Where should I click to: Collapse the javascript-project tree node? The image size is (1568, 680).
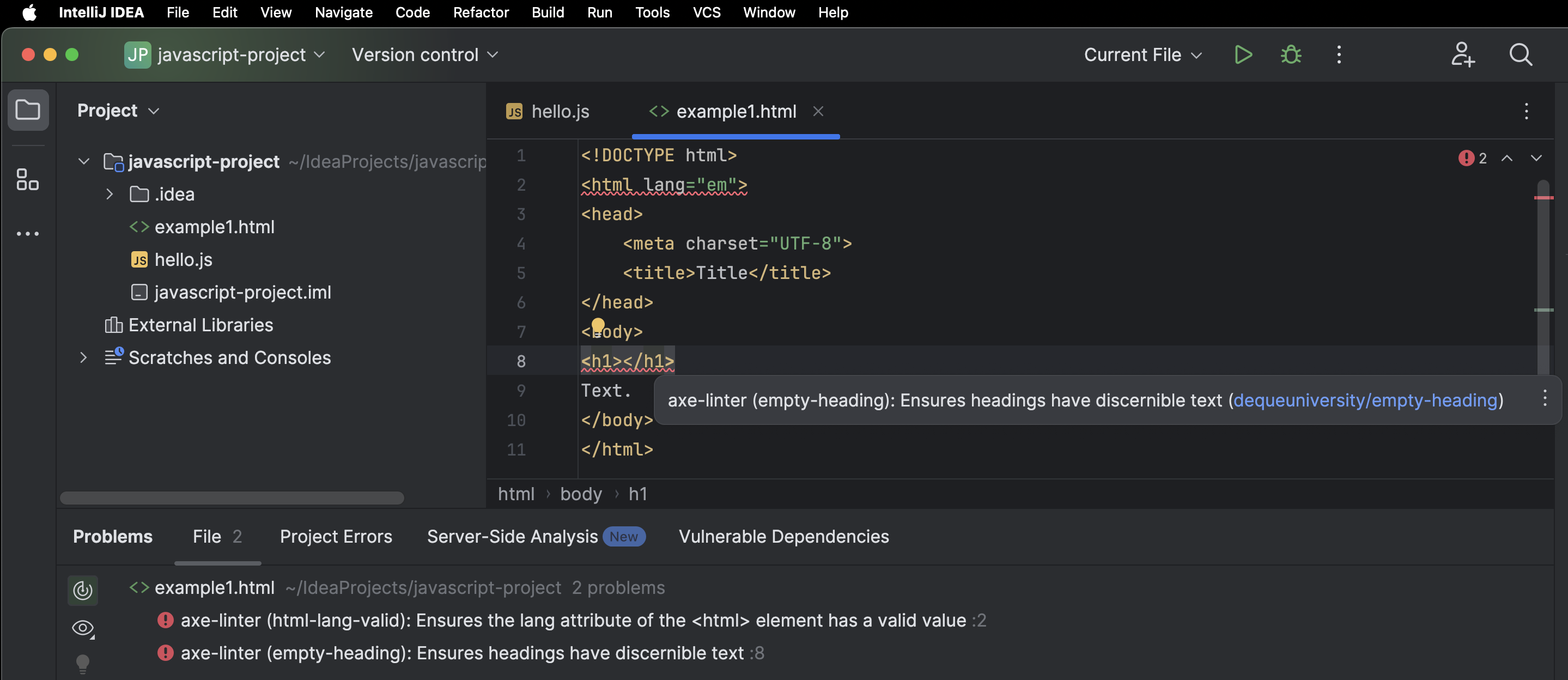(83, 161)
